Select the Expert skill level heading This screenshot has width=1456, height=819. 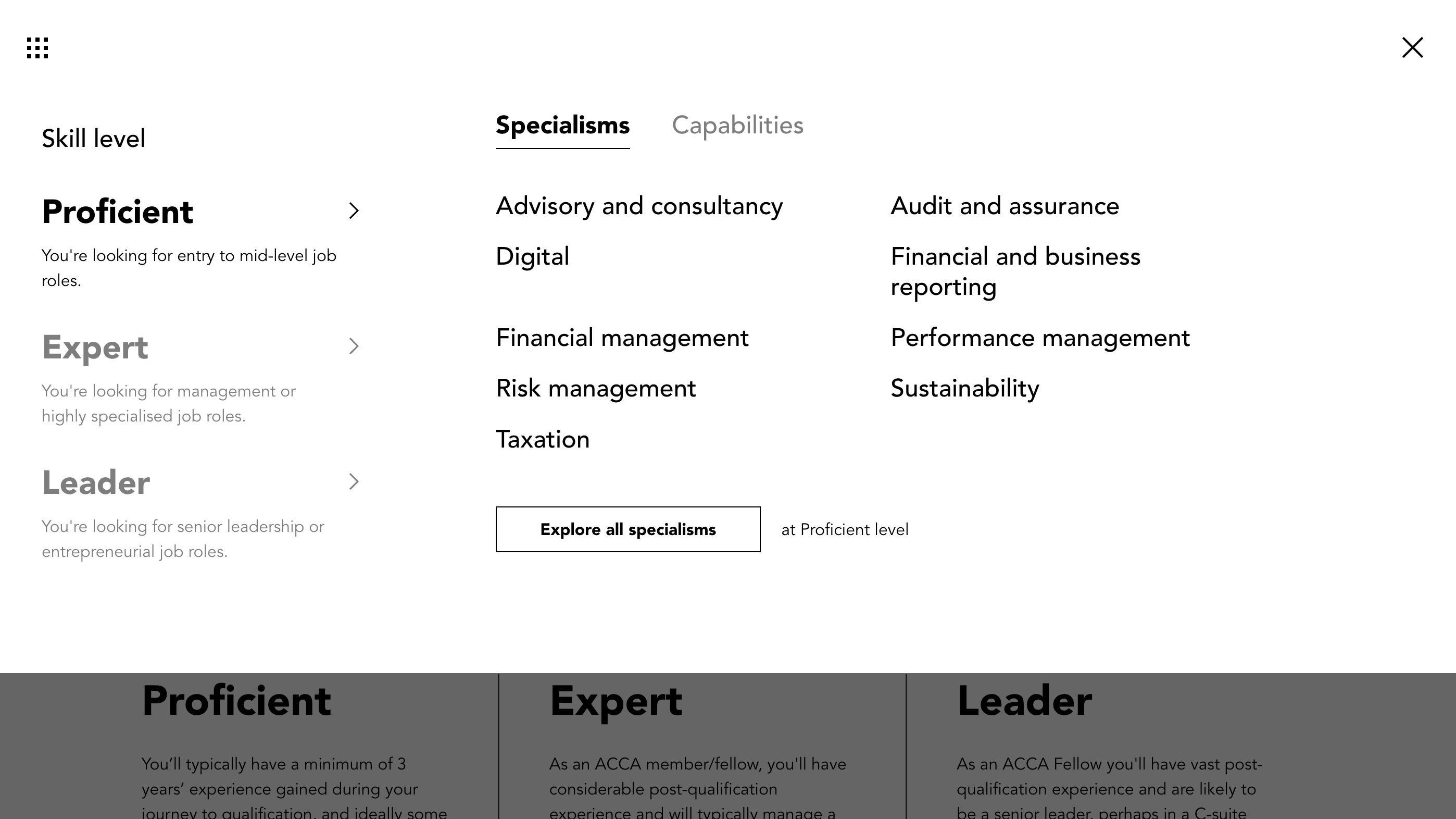pos(95,348)
